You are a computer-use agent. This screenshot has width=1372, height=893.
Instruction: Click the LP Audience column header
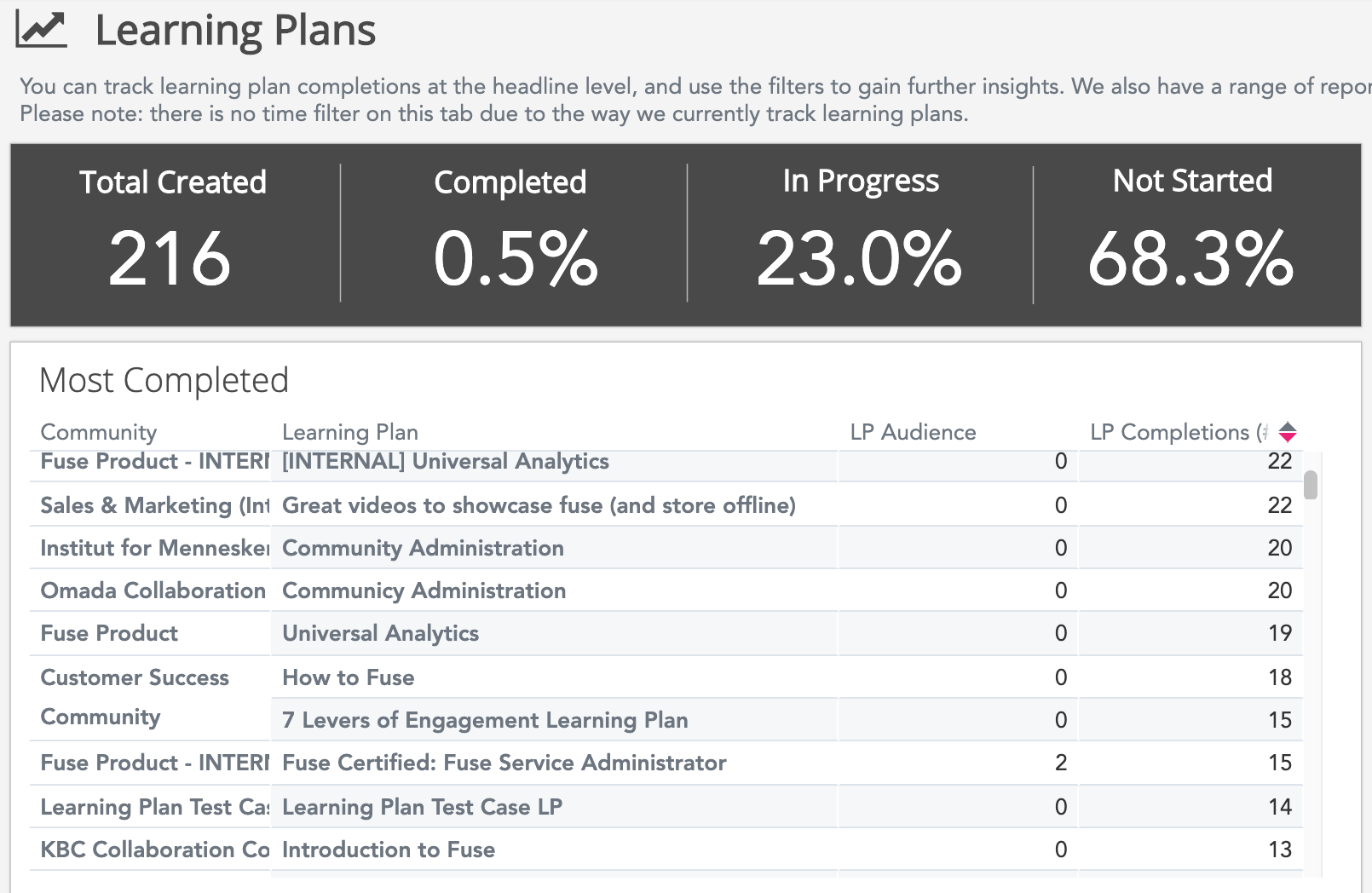[912, 432]
